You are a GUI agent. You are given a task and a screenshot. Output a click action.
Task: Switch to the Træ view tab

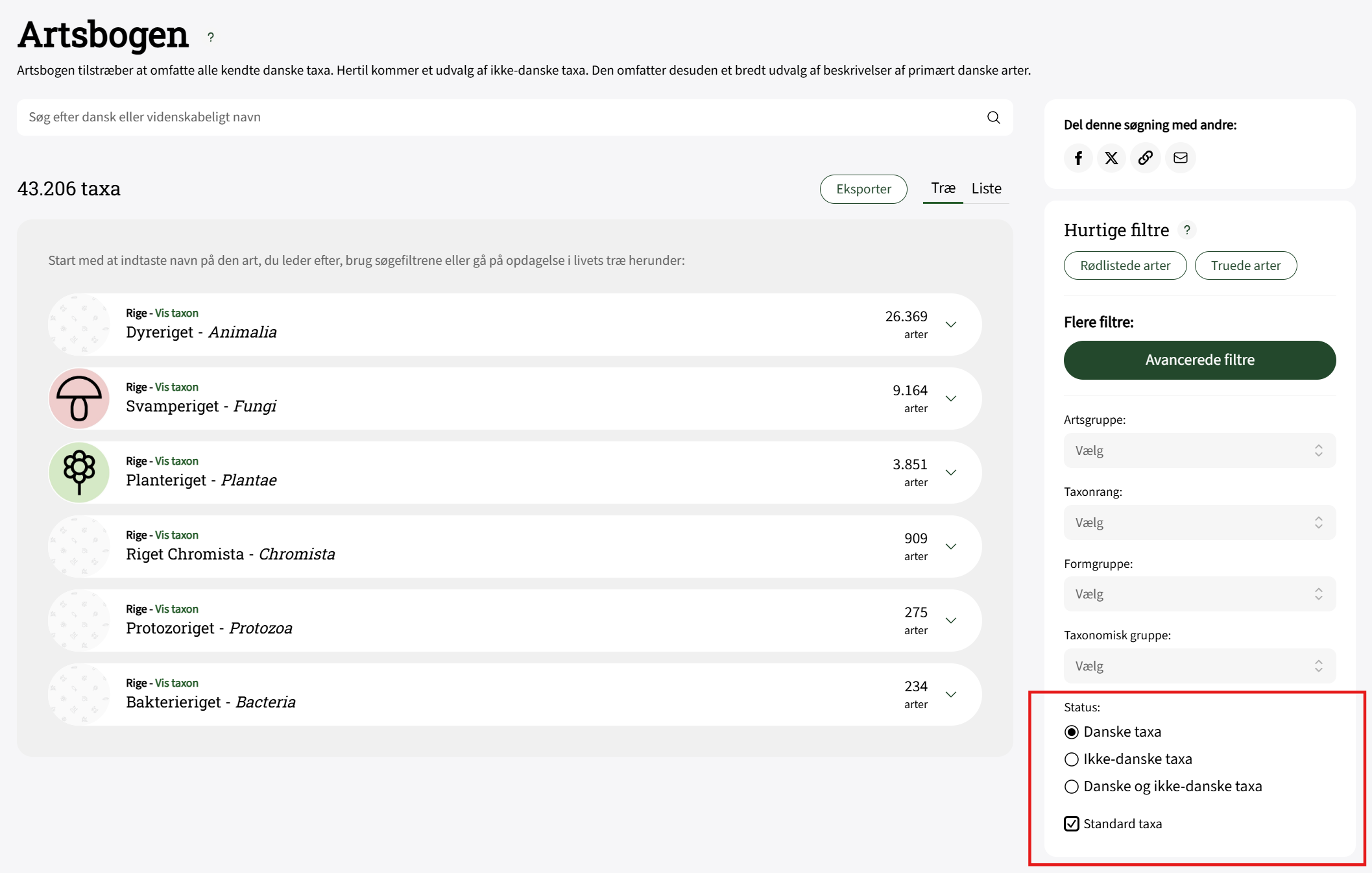[x=943, y=188]
